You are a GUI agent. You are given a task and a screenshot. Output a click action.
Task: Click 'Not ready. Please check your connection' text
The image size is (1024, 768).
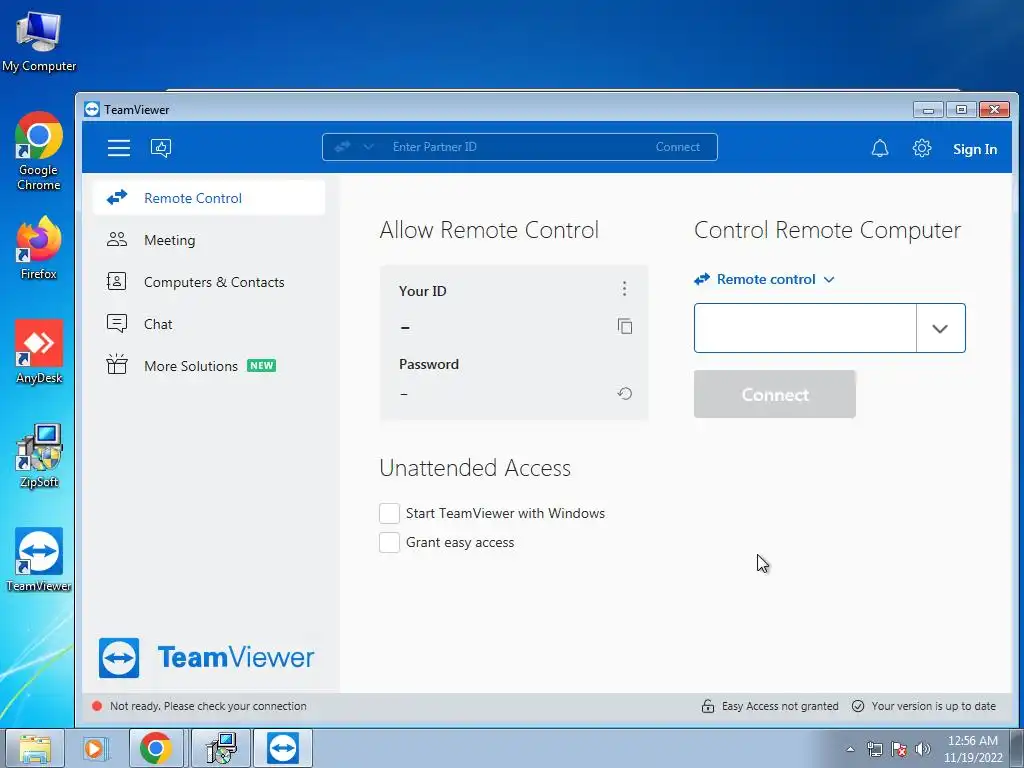208,706
